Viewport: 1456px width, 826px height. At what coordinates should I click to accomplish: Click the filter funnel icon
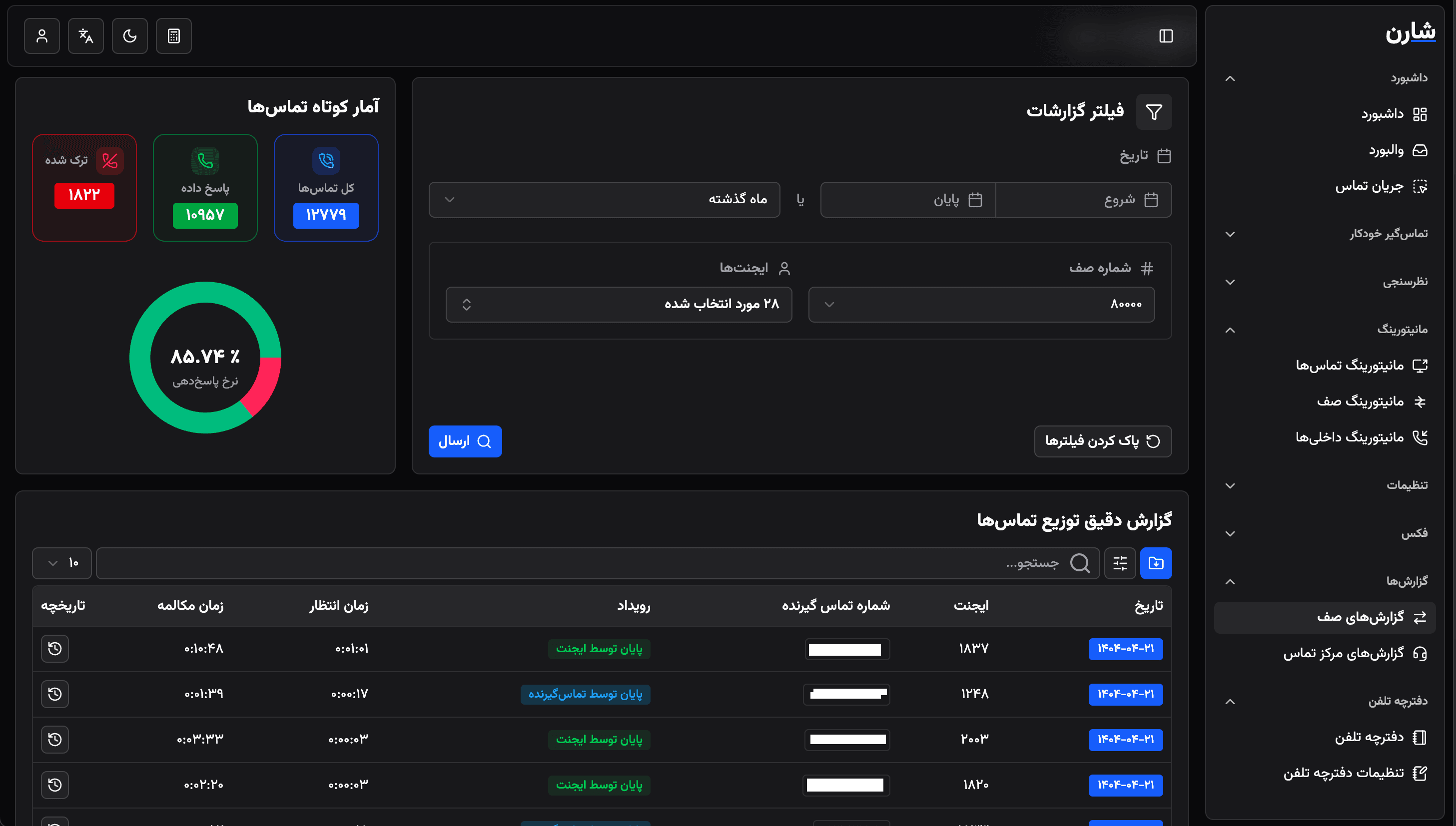pos(1154,111)
